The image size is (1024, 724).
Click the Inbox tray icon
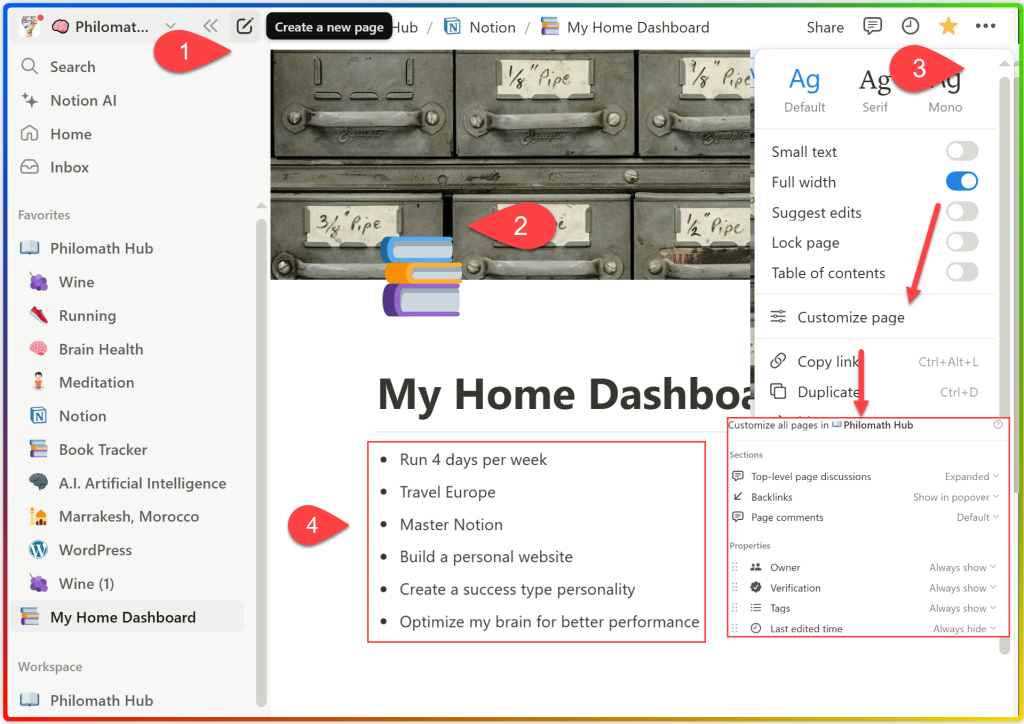29,166
